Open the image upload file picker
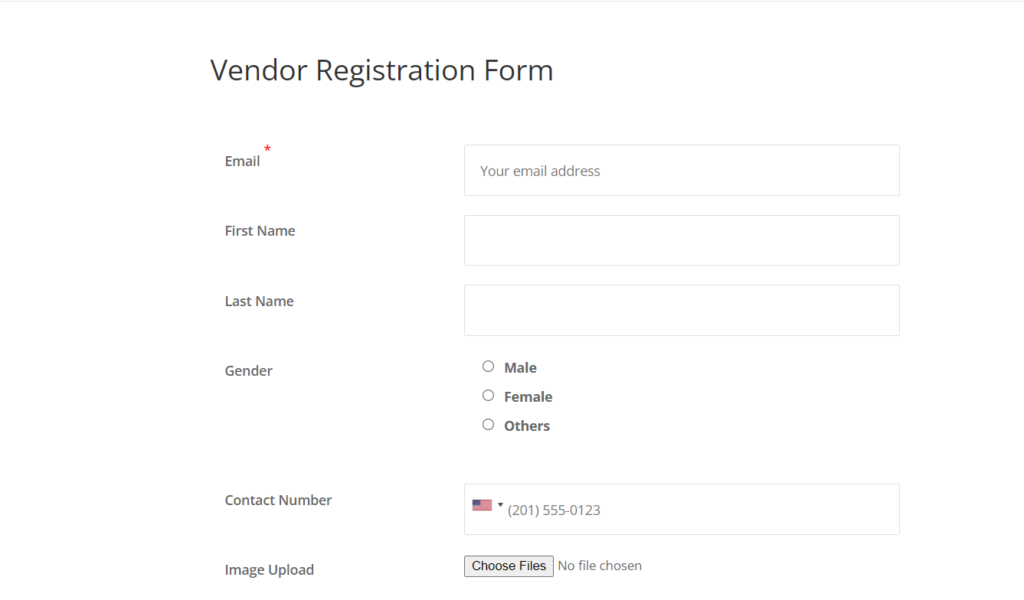1024x600 pixels. pos(508,565)
